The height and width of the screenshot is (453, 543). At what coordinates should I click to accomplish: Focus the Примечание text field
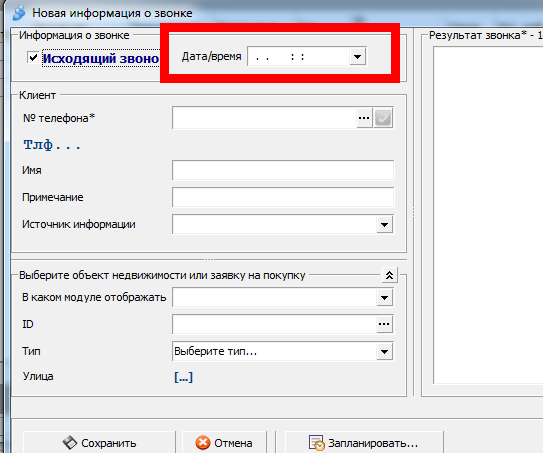pyautogui.click(x=283, y=197)
